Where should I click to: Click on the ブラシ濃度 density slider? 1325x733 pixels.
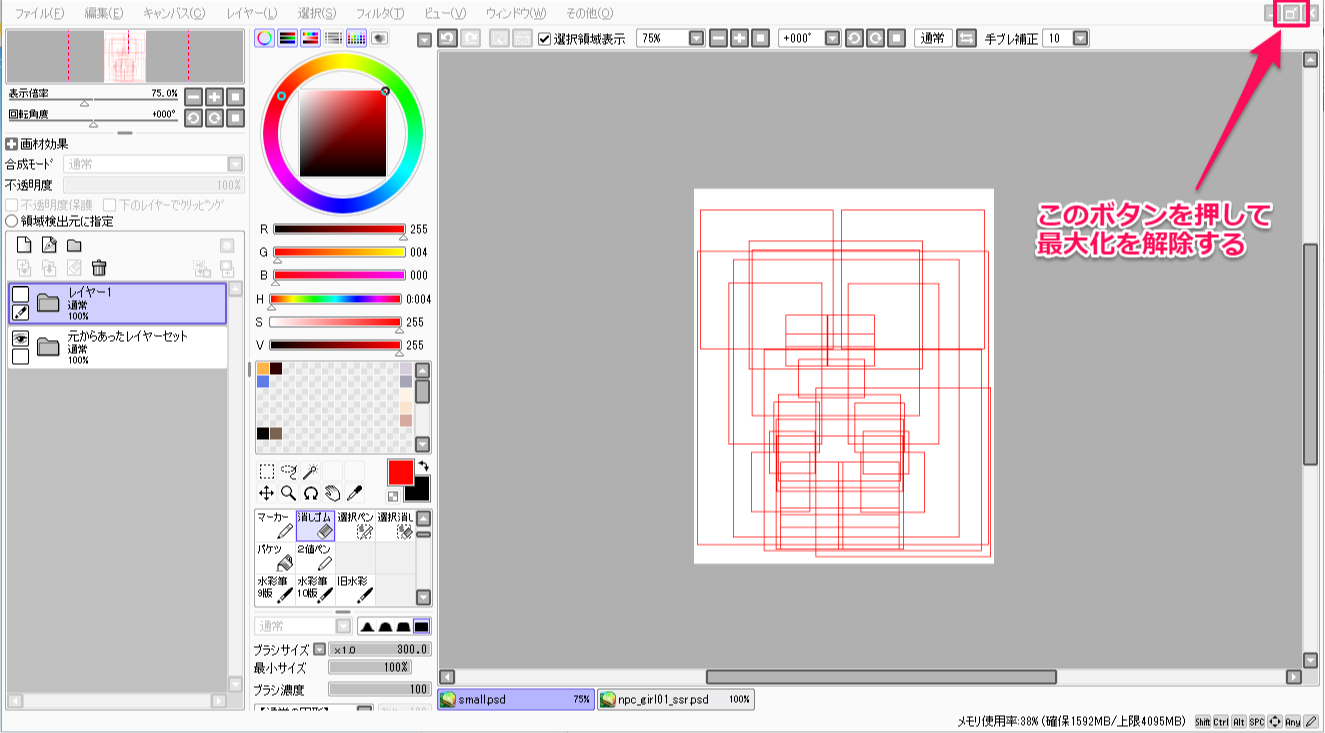[x=380, y=689]
